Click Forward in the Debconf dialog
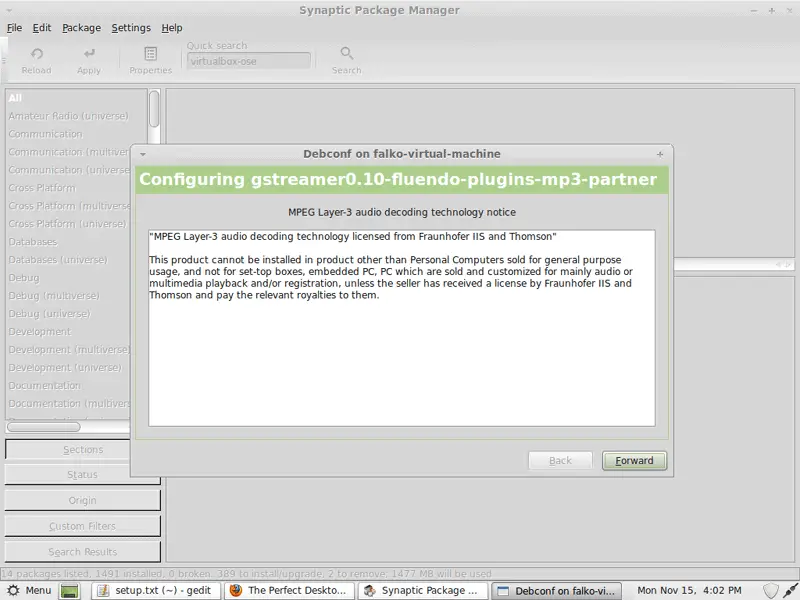The width and height of the screenshot is (800, 600). [x=634, y=461]
